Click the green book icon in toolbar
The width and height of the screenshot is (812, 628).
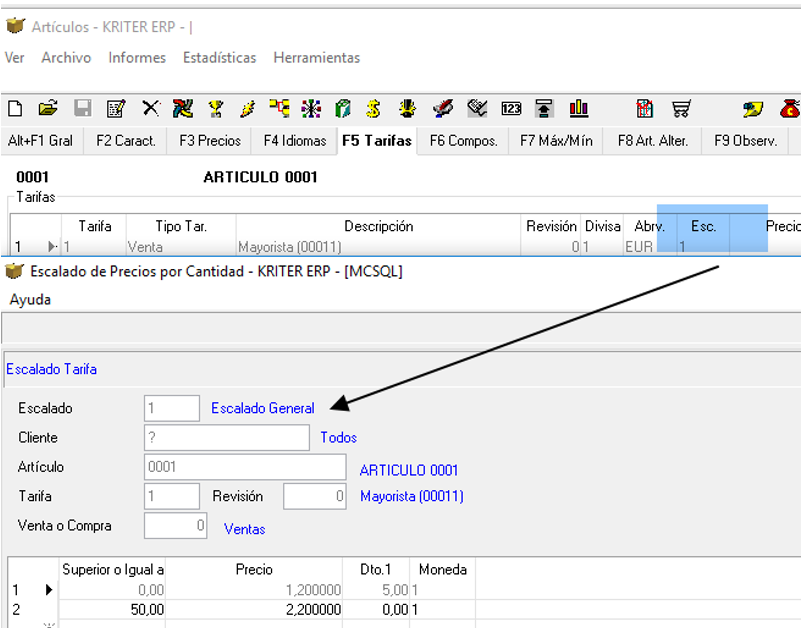pos(342,109)
